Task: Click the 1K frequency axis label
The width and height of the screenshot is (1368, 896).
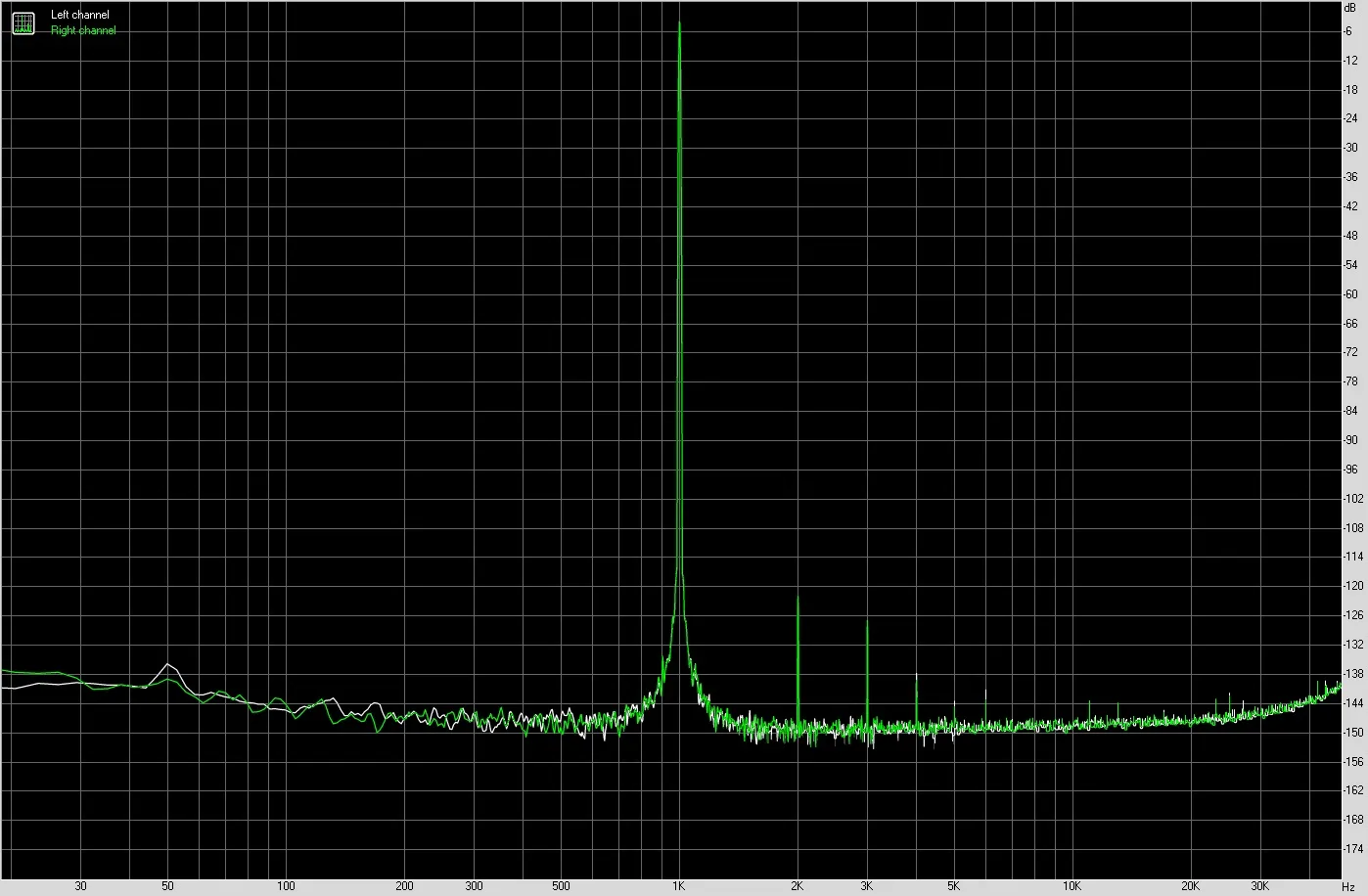Action: (x=679, y=886)
